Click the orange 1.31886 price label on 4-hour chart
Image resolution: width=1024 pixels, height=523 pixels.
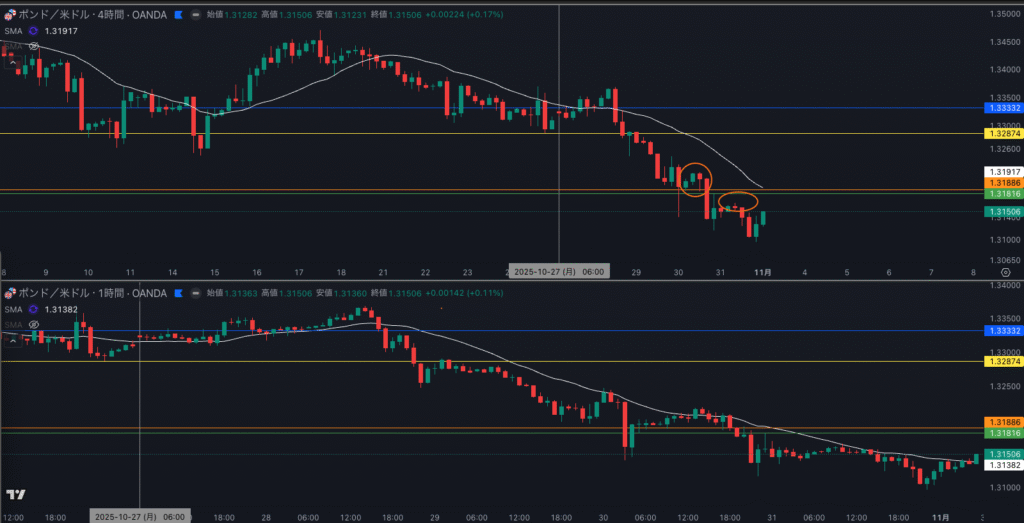pyautogui.click(x=1002, y=184)
